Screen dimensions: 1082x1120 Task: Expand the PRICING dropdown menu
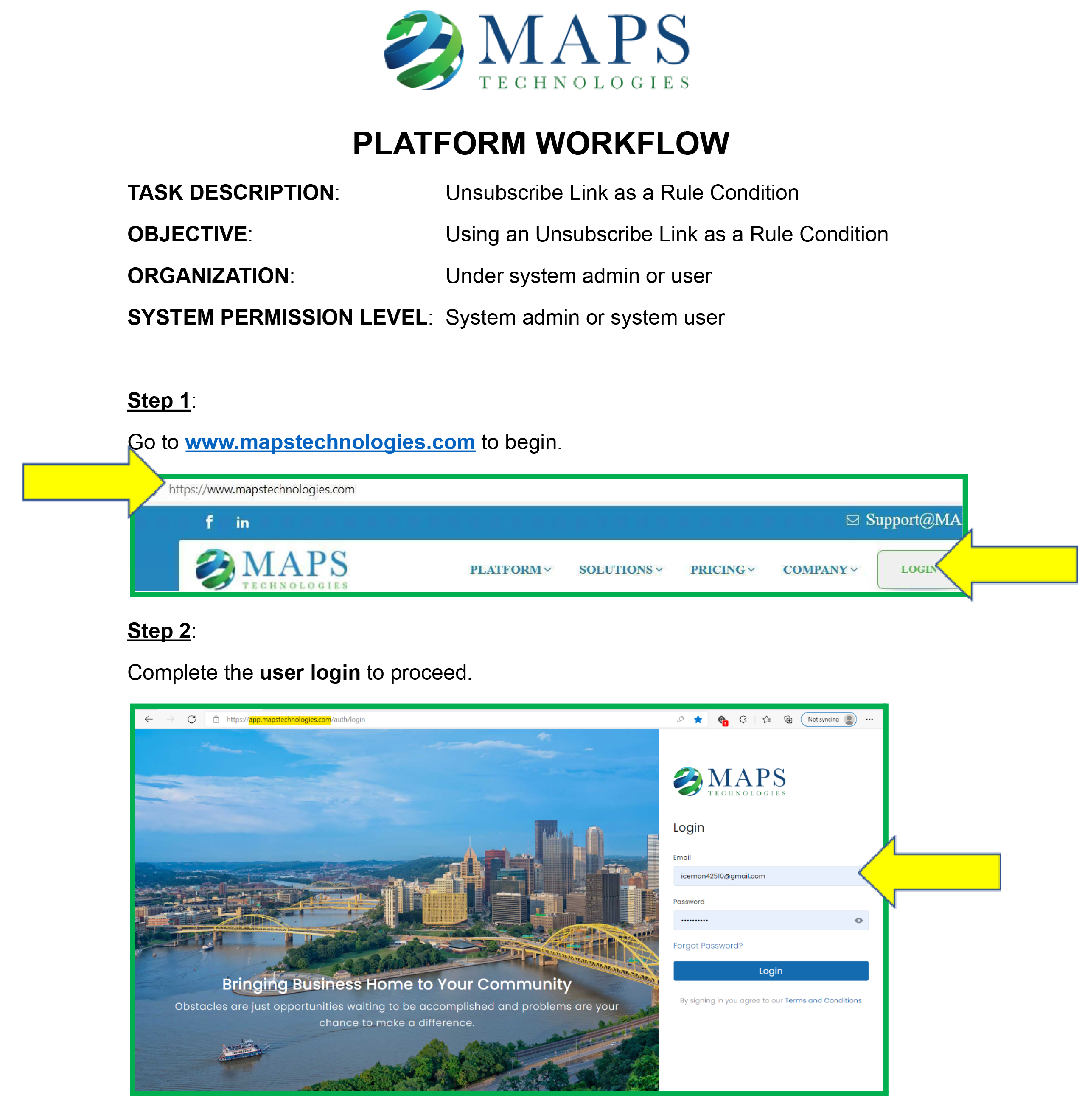[722, 570]
